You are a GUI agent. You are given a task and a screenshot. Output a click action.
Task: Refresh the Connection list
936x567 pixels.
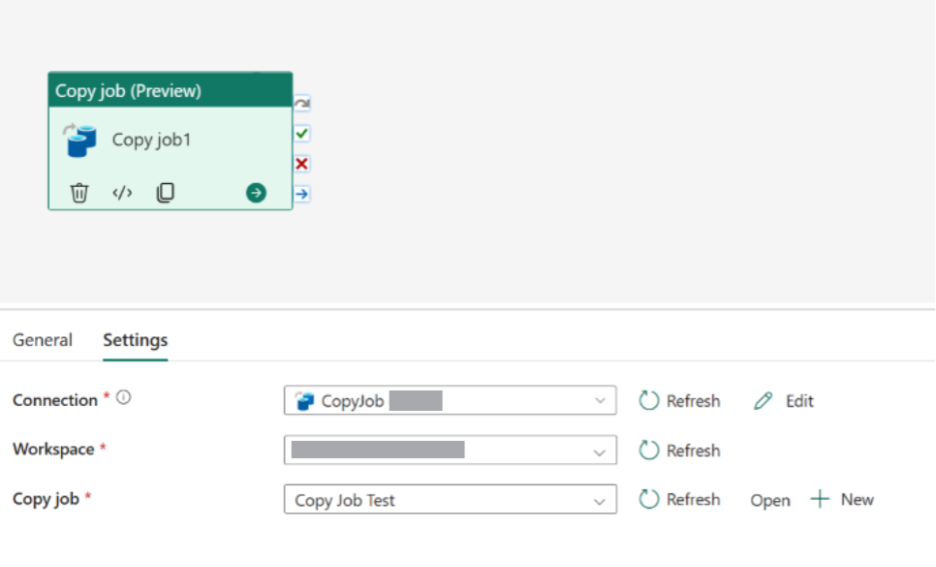[680, 401]
